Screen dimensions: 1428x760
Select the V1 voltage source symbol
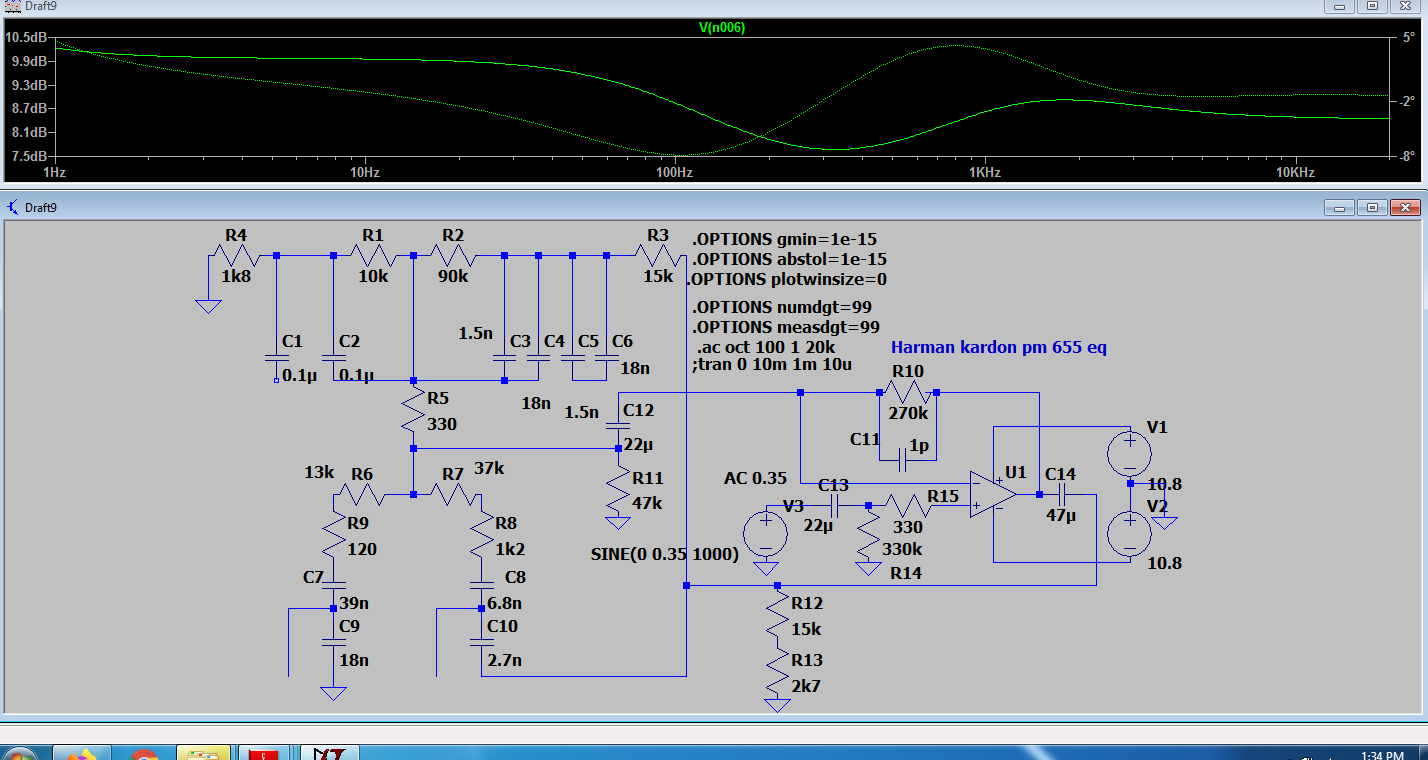[x=1130, y=455]
